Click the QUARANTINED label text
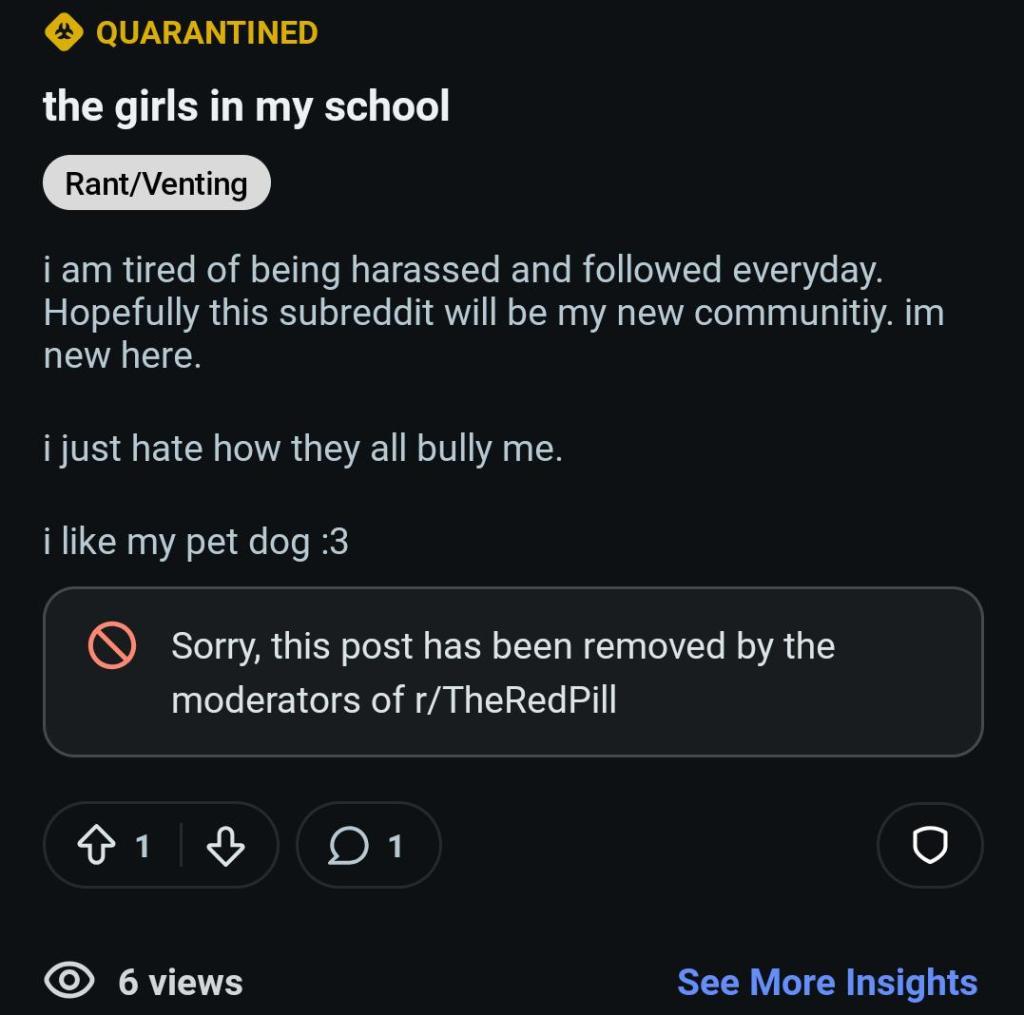 point(207,32)
